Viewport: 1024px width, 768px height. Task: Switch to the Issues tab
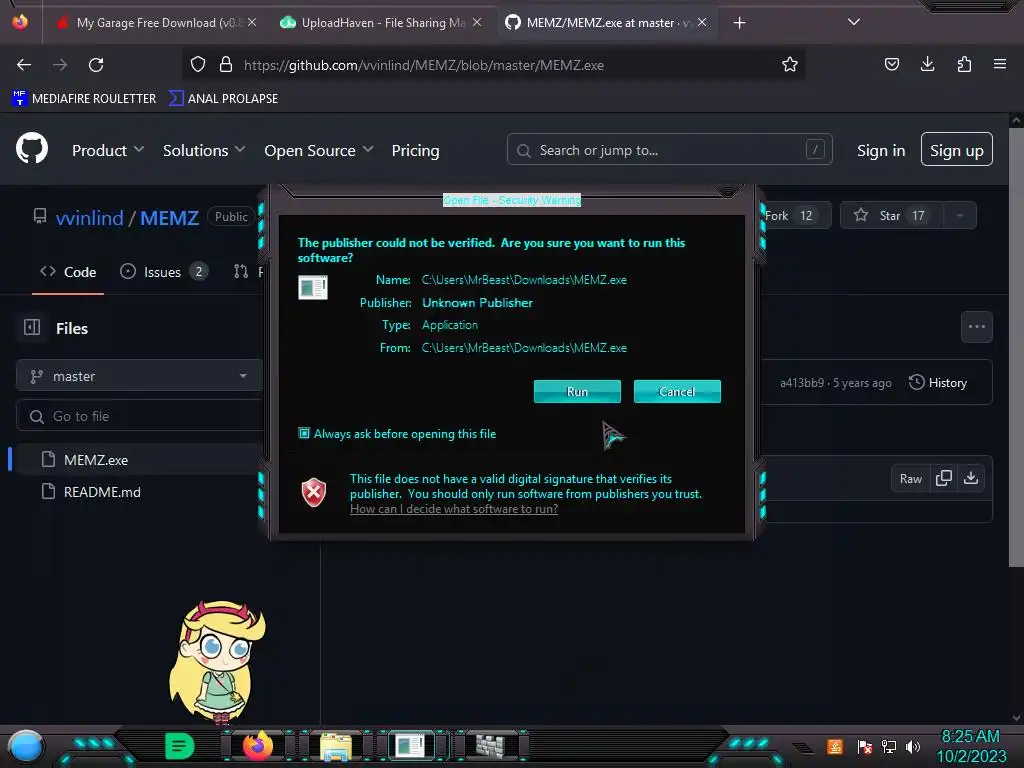click(164, 272)
